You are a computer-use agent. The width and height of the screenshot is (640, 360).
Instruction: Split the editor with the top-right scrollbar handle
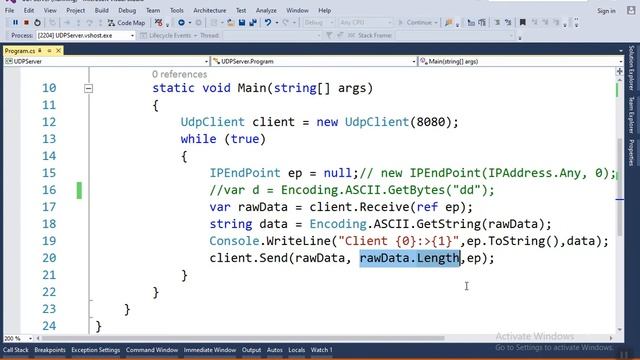click(x=619, y=71)
